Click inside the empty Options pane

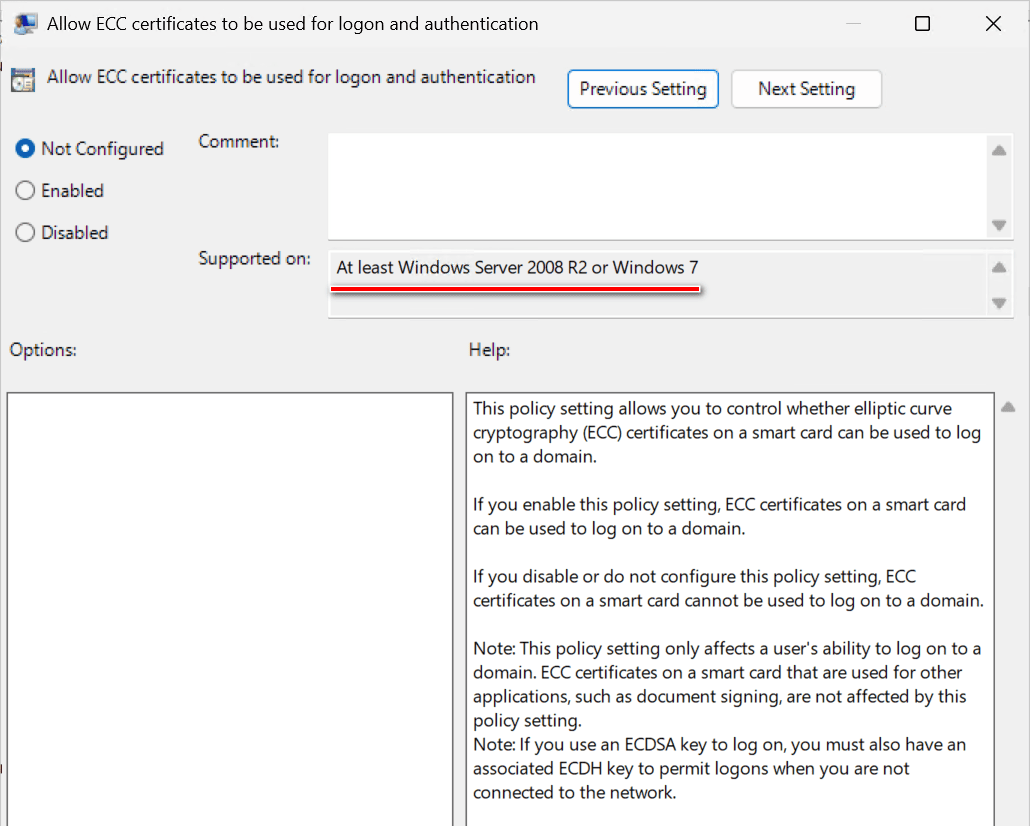230,600
